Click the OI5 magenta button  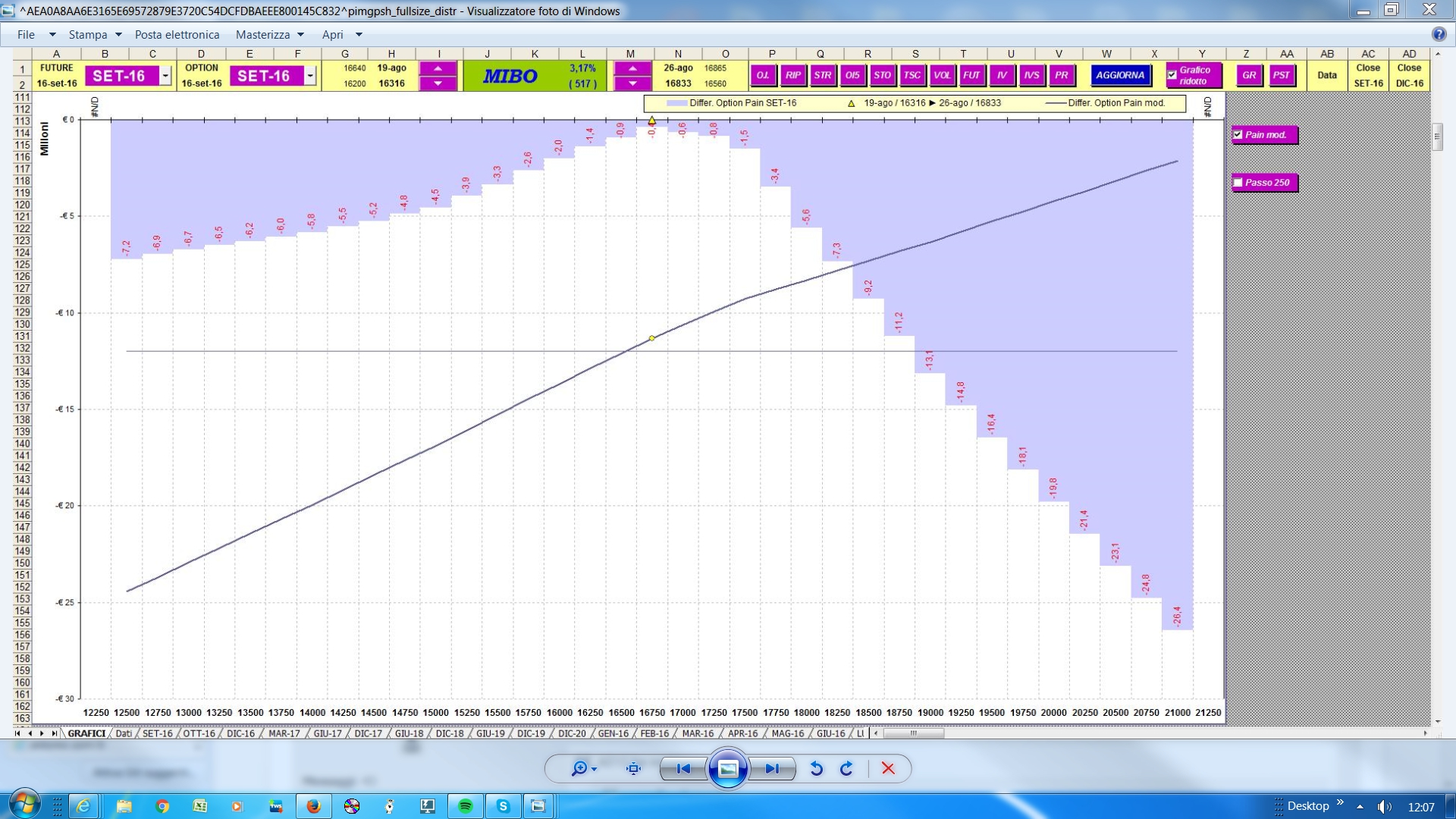(x=852, y=75)
